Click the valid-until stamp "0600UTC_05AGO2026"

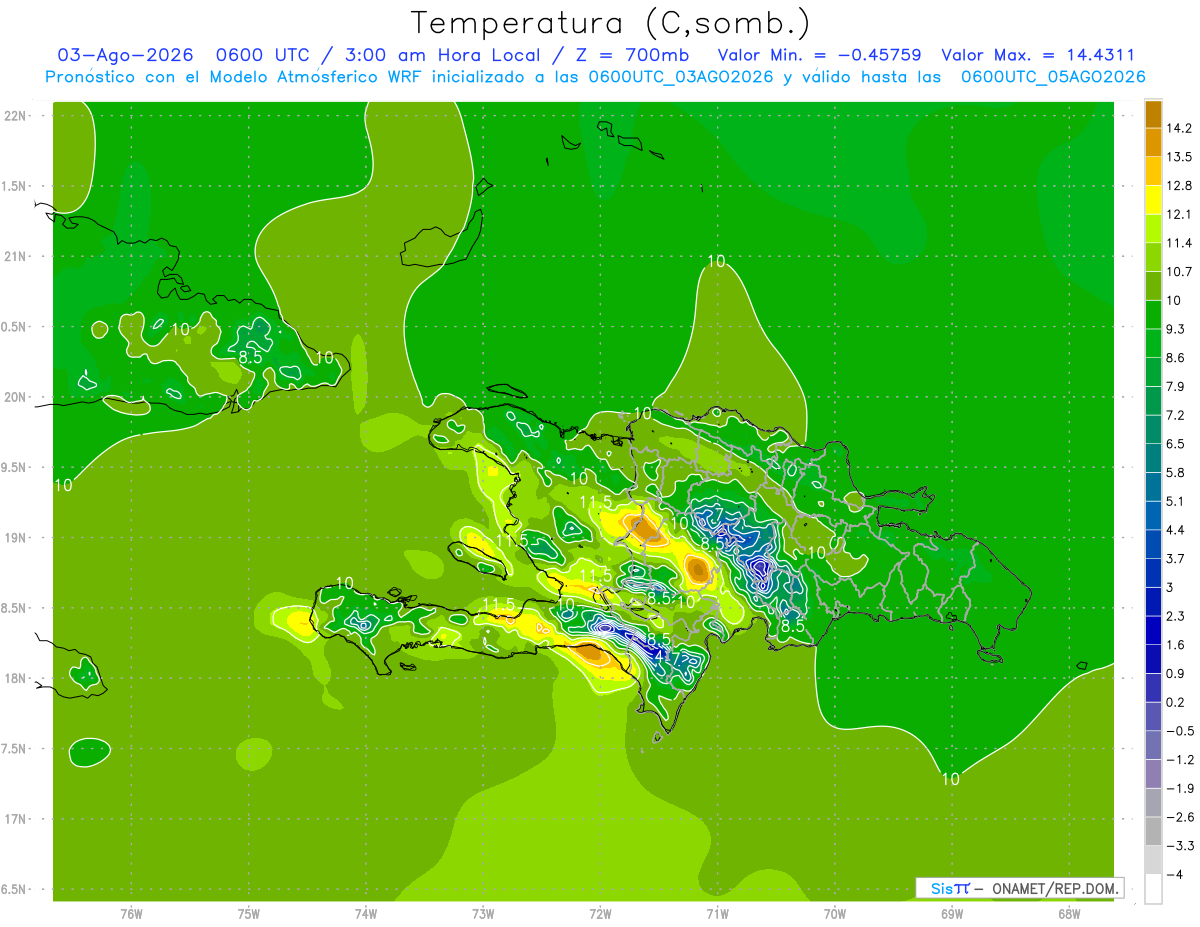pos(1053,77)
